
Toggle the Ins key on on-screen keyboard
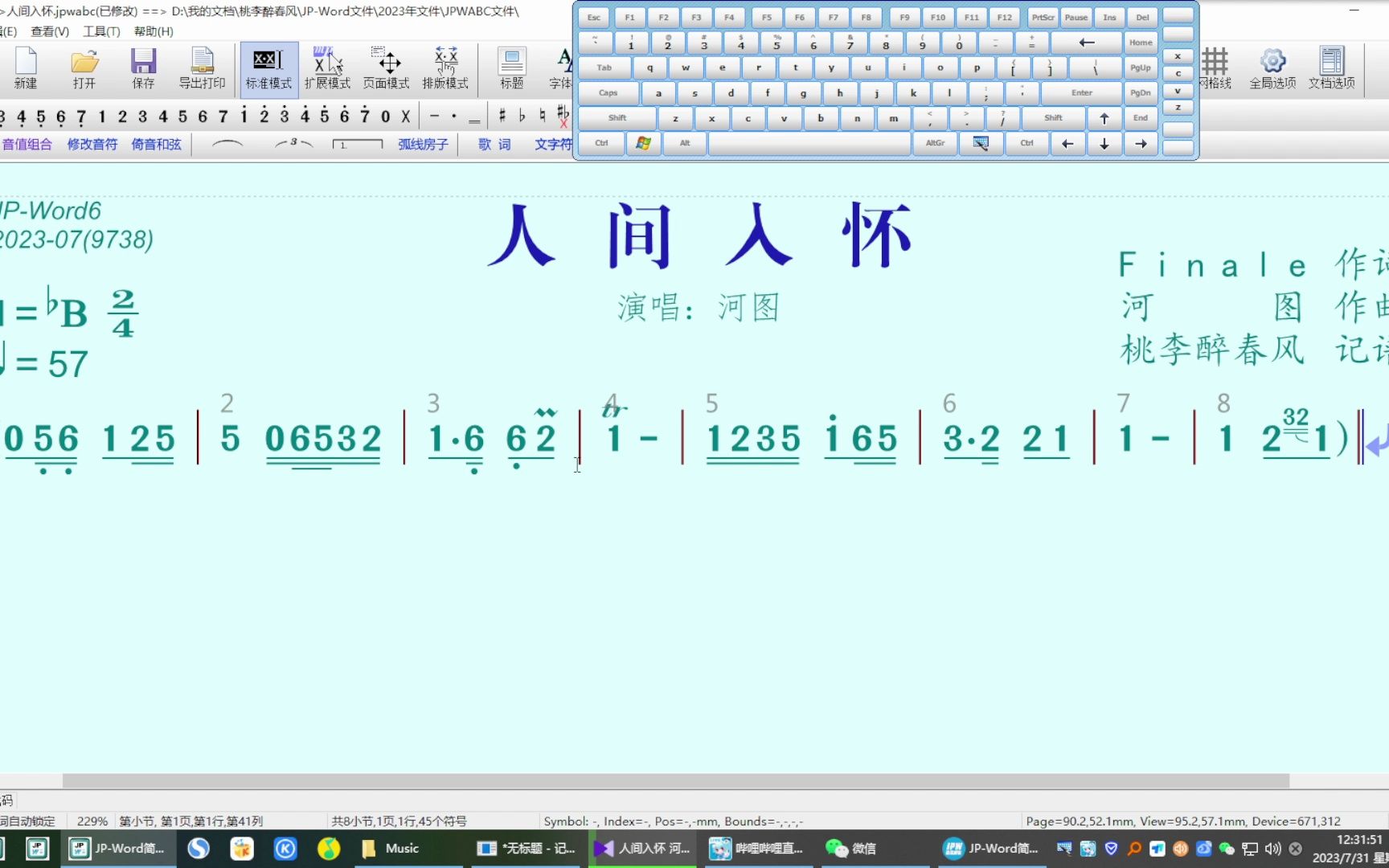[1109, 17]
